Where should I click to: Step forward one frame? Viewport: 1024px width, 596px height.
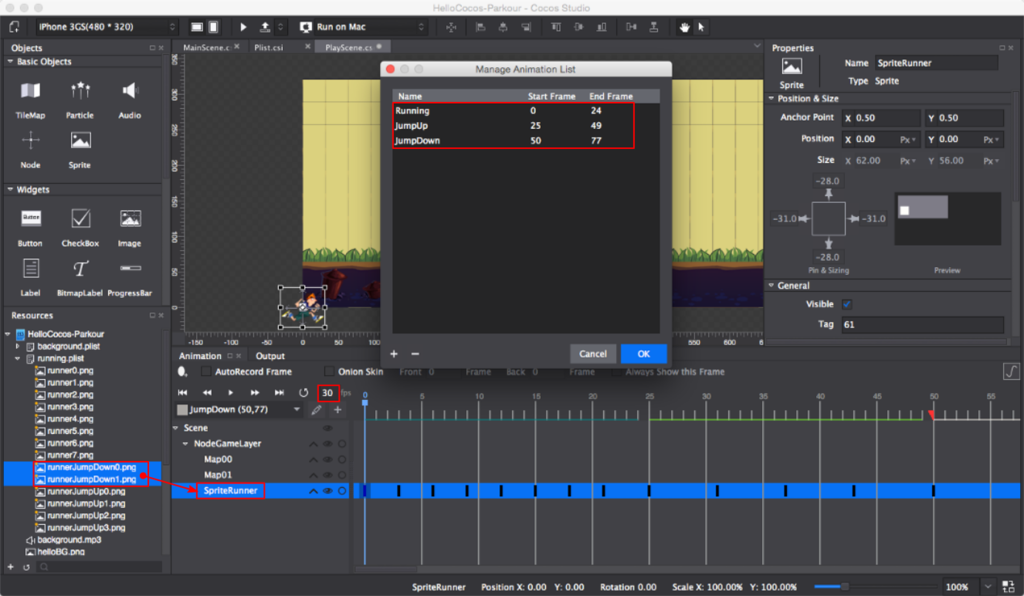[x=255, y=392]
